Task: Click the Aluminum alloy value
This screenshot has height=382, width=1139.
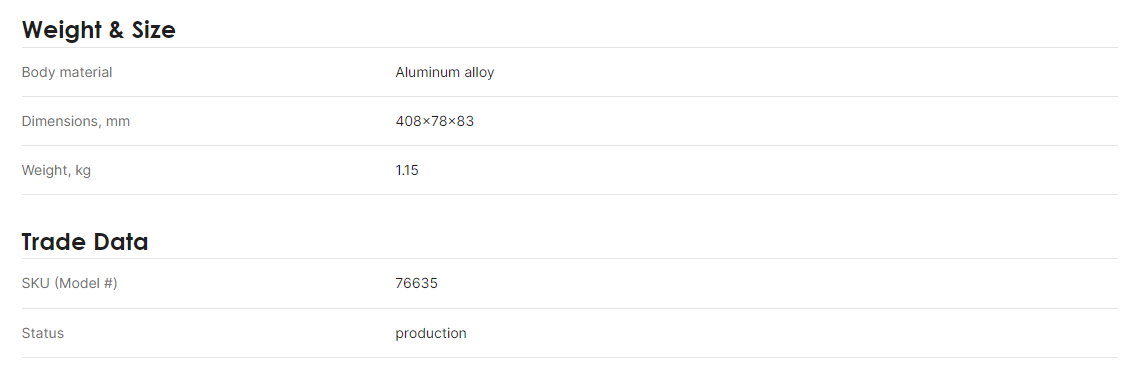Action: [445, 73]
